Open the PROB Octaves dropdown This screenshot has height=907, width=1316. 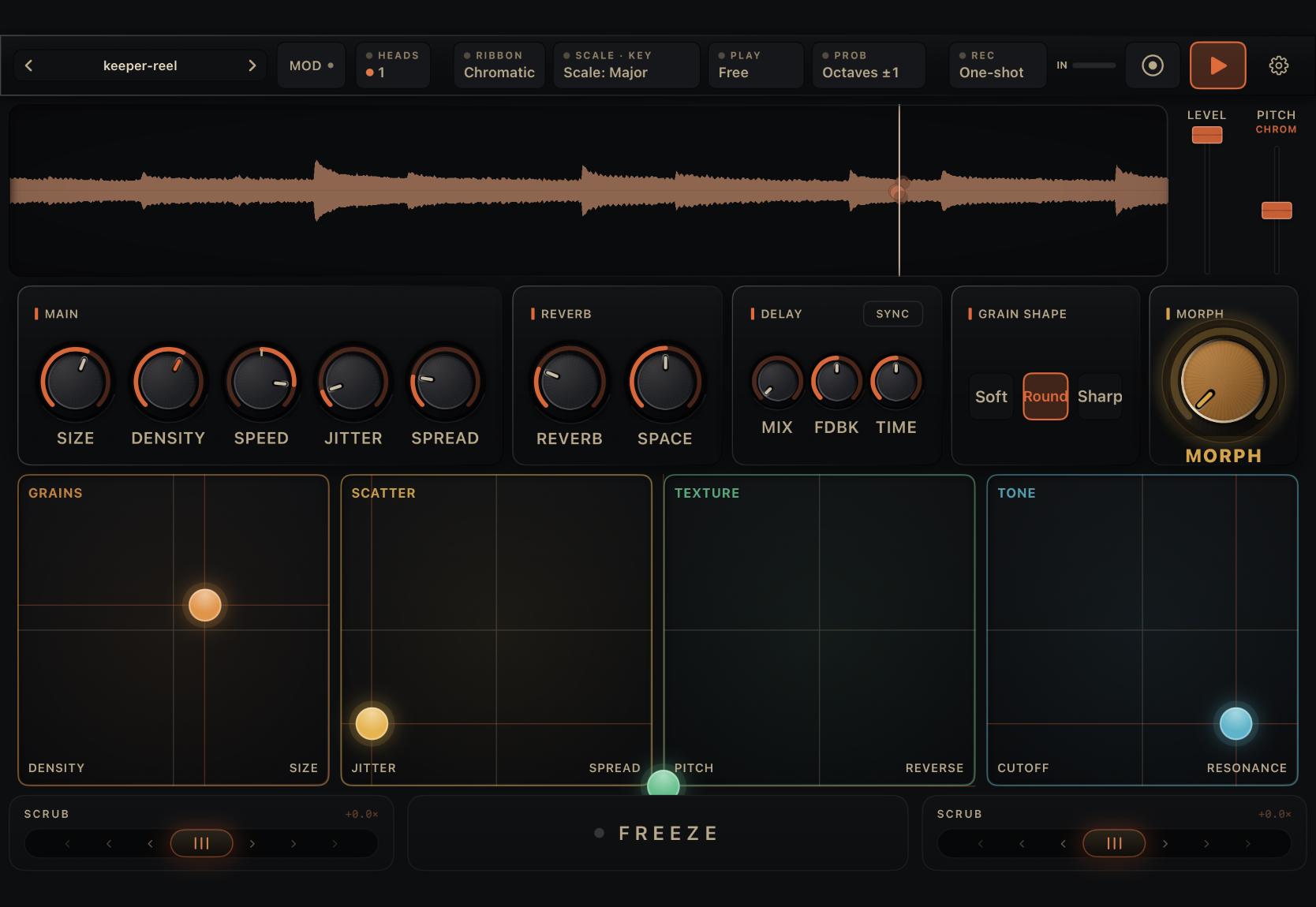869,65
